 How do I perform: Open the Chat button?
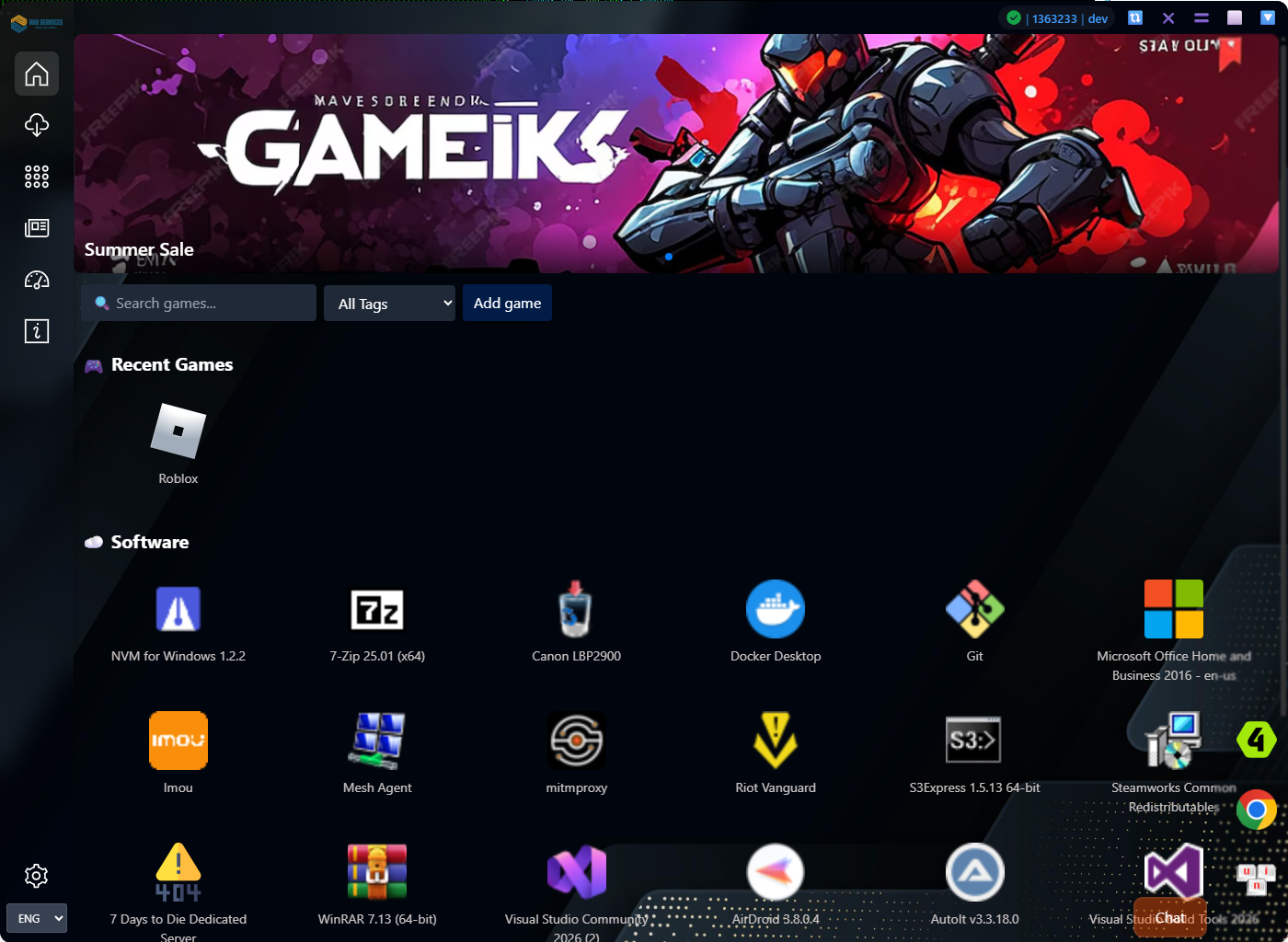click(x=1169, y=918)
